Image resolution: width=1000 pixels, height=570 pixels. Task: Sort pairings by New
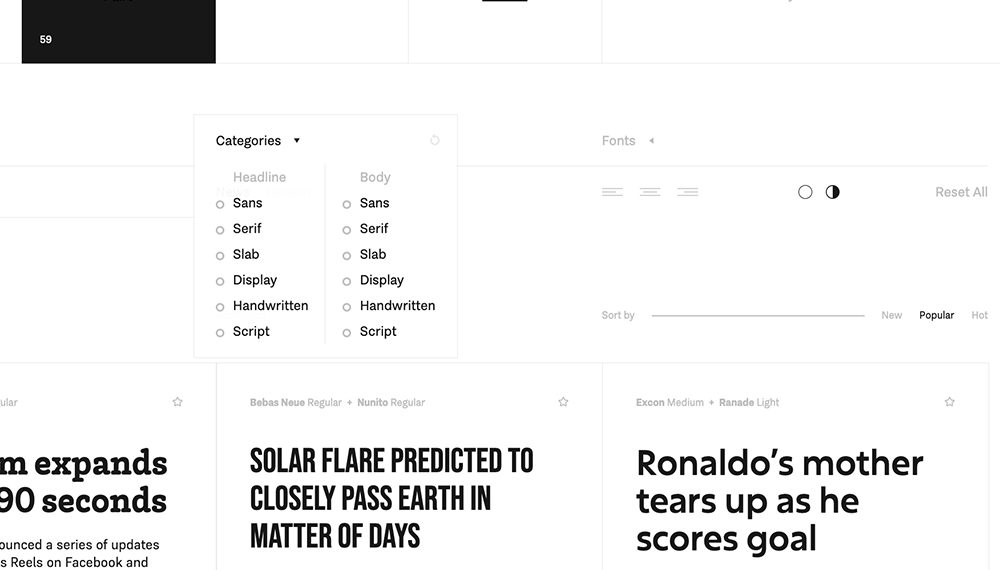click(x=891, y=315)
